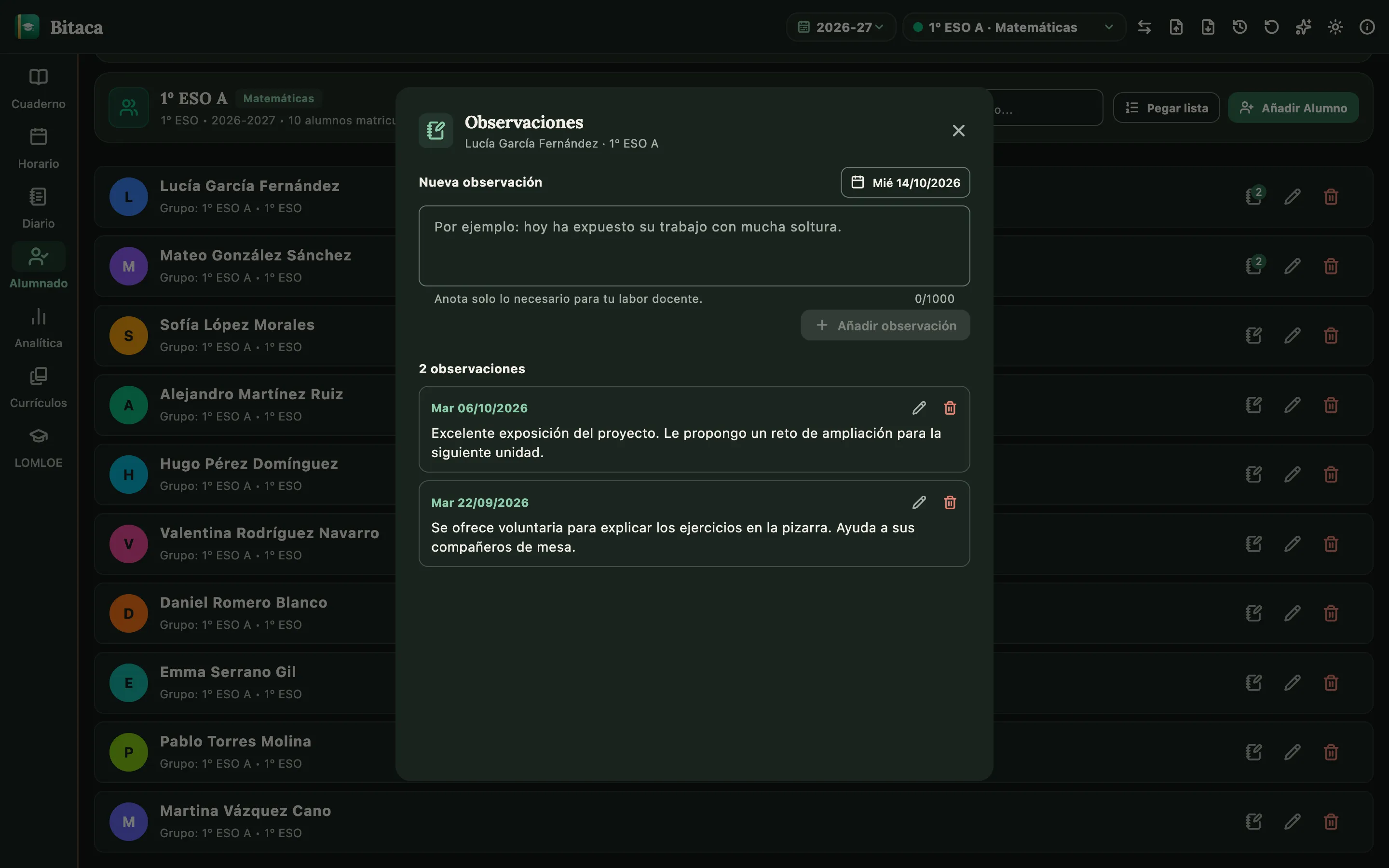
Task: Open observations for Lucía García Fernández row
Action: pos(1254,197)
